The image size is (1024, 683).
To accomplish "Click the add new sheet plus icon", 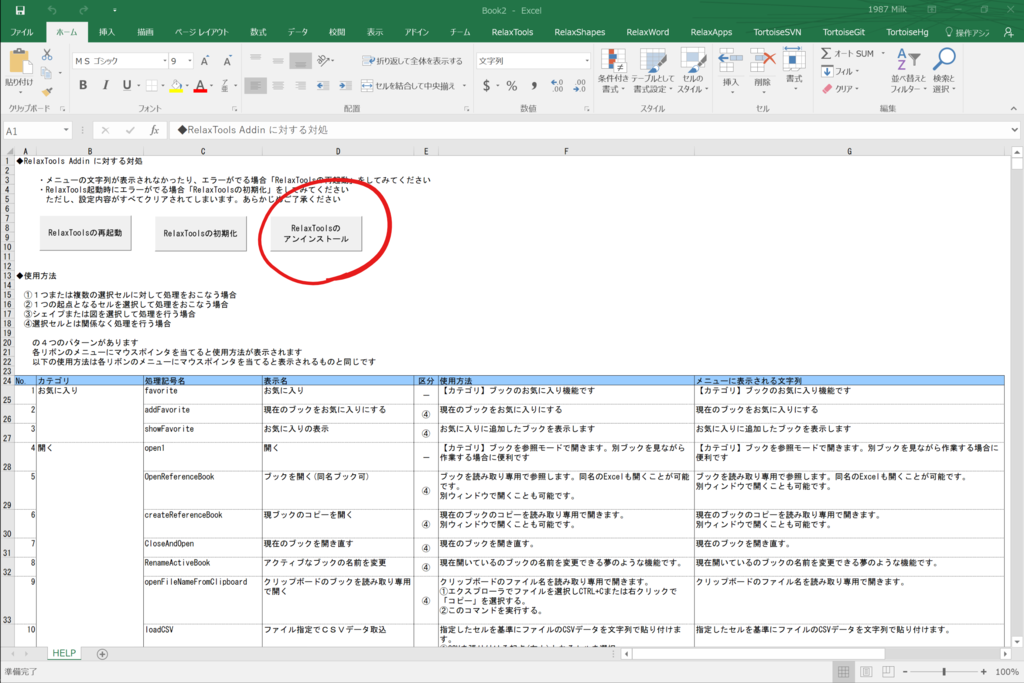I will pos(102,654).
